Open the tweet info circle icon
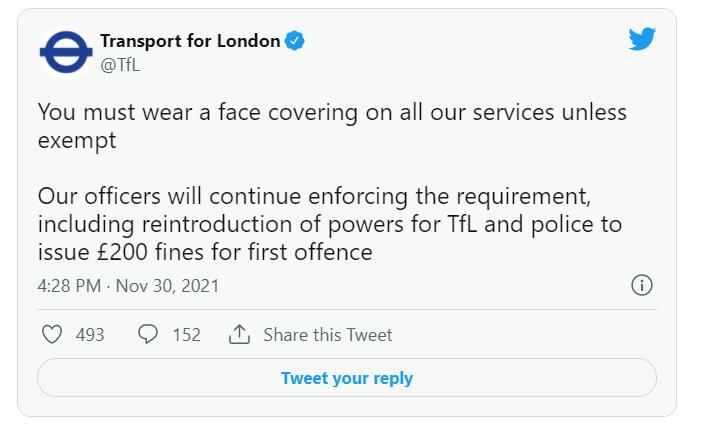This screenshot has height=428, width=716. click(x=642, y=285)
